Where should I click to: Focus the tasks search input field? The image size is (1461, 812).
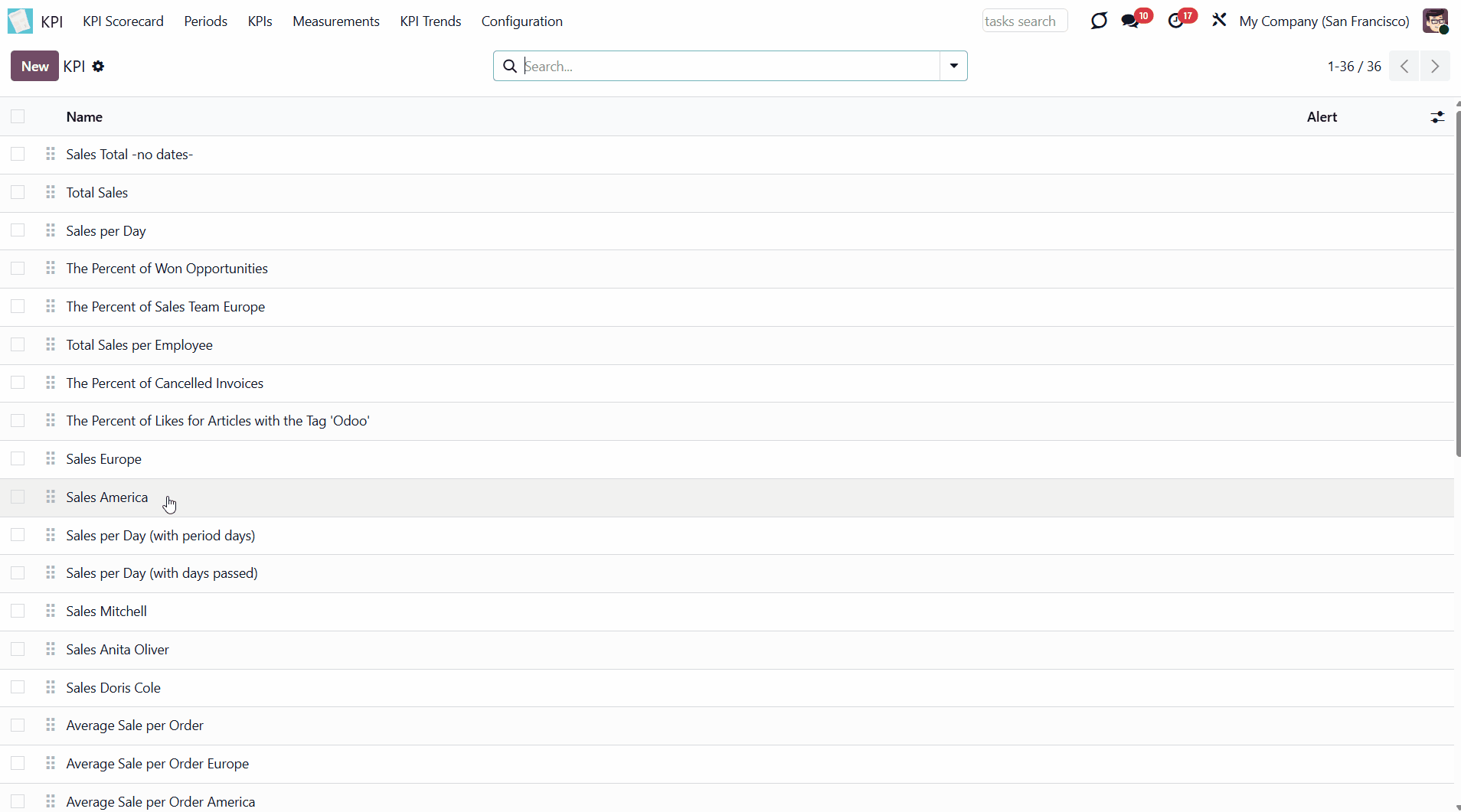click(1024, 21)
